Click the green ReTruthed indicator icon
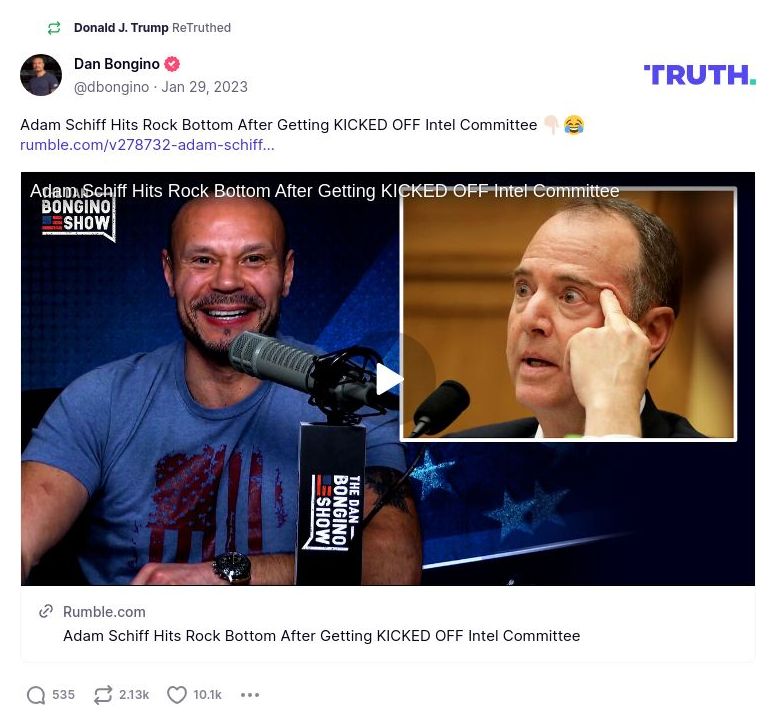This screenshot has width=777, height=725. point(54,28)
